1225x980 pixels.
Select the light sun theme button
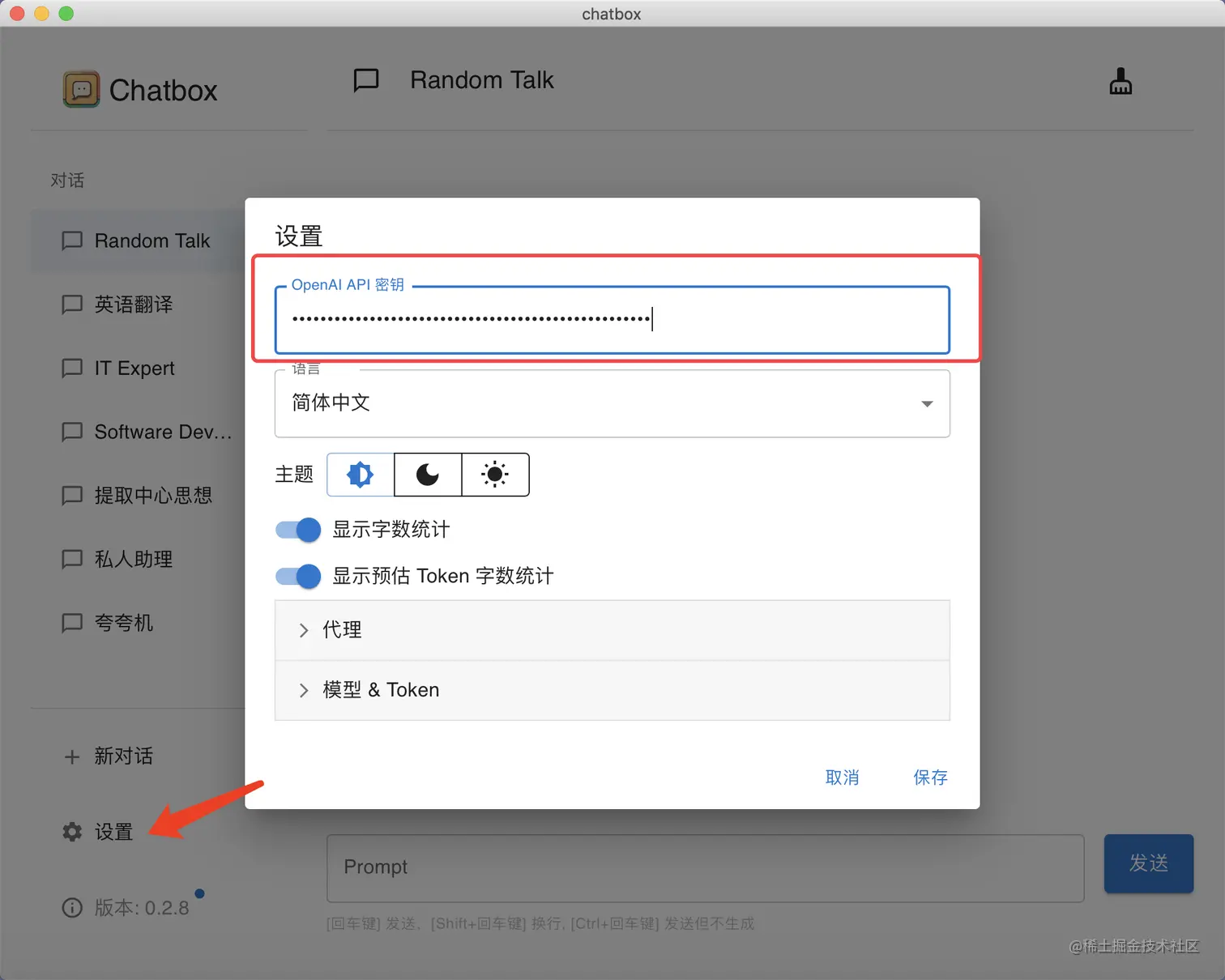coord(495,475)
